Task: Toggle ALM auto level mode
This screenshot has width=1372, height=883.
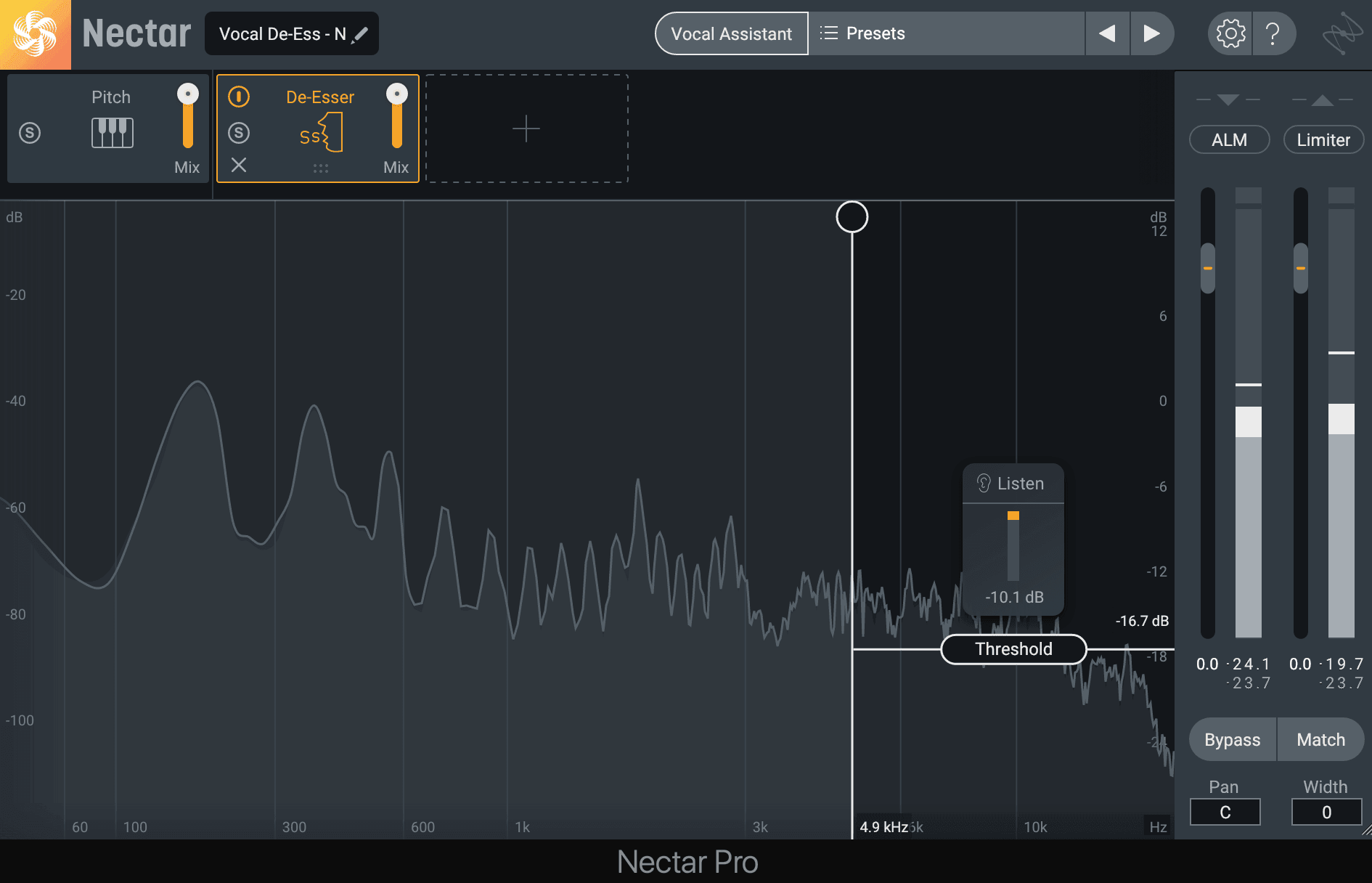Action: 1229,140
